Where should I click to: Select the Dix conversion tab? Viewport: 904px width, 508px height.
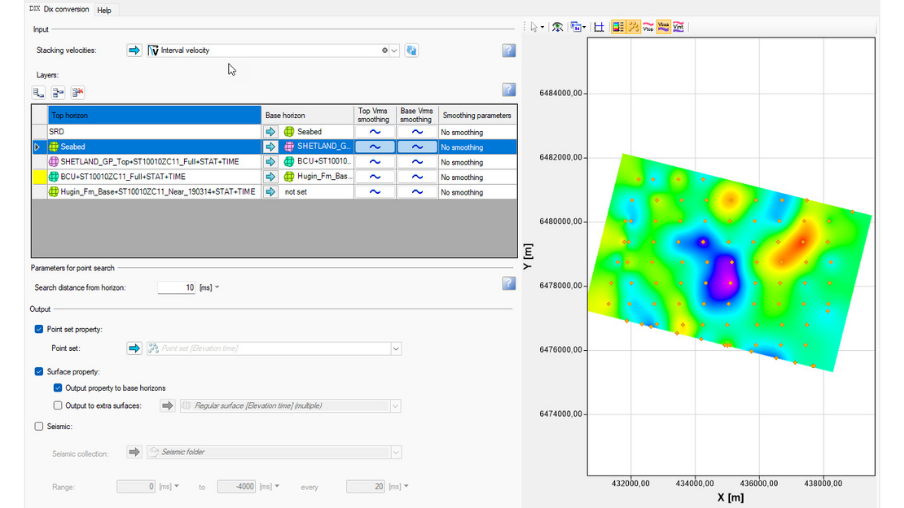pos(60,9)
